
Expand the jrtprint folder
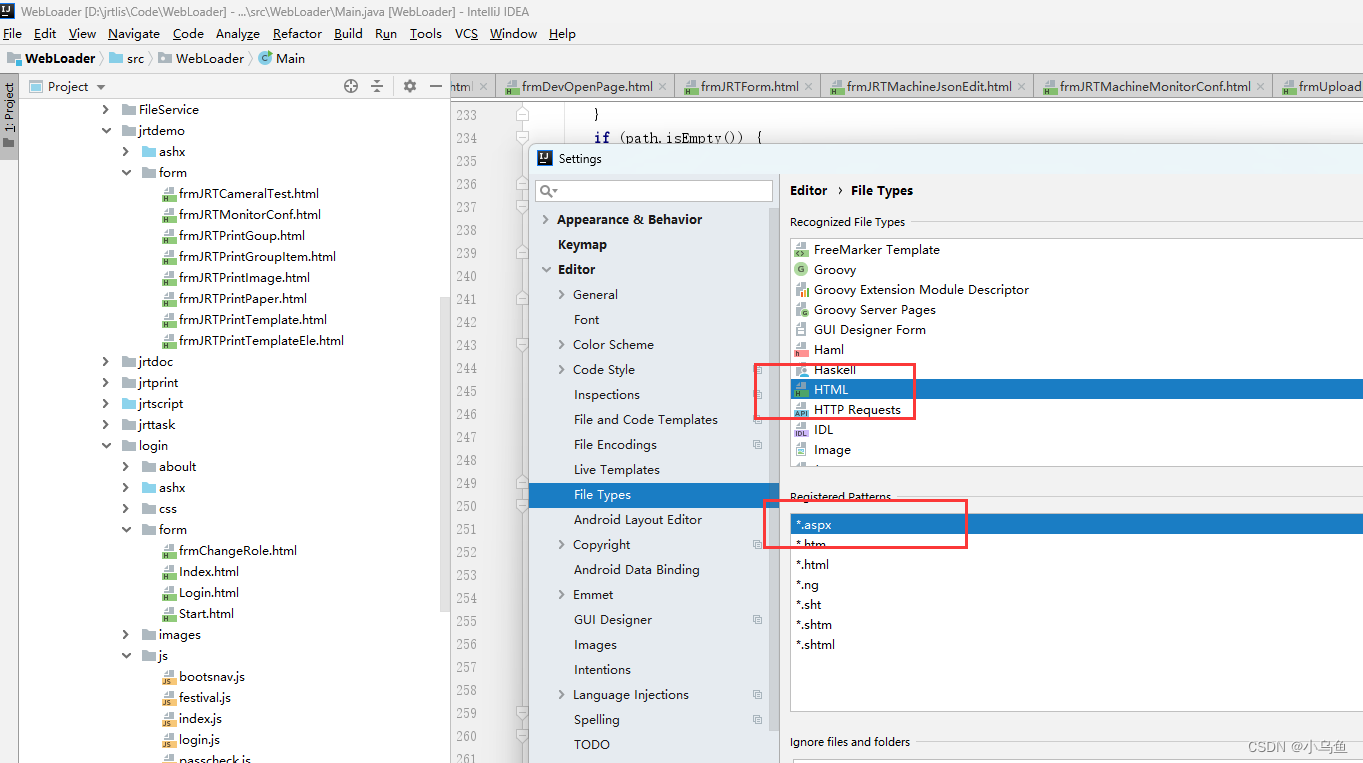point(107,383)
